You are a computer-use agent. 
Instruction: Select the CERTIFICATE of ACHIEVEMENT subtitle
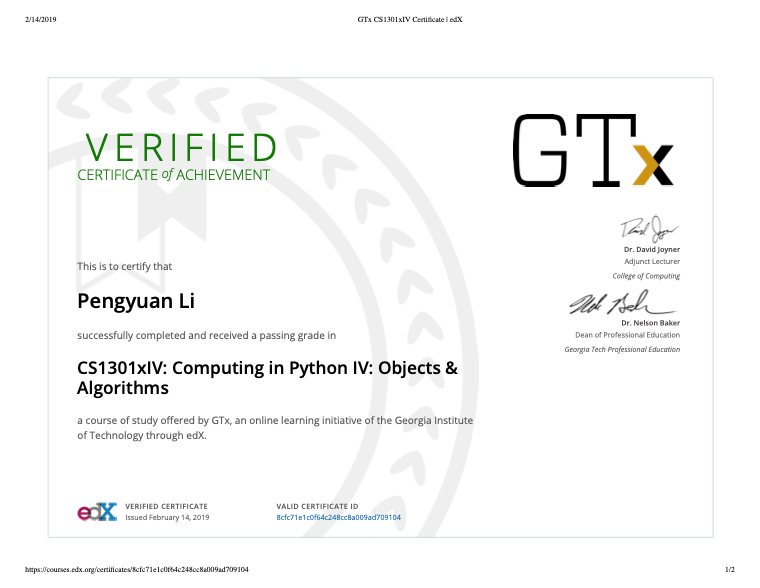[x=174, y=175]
